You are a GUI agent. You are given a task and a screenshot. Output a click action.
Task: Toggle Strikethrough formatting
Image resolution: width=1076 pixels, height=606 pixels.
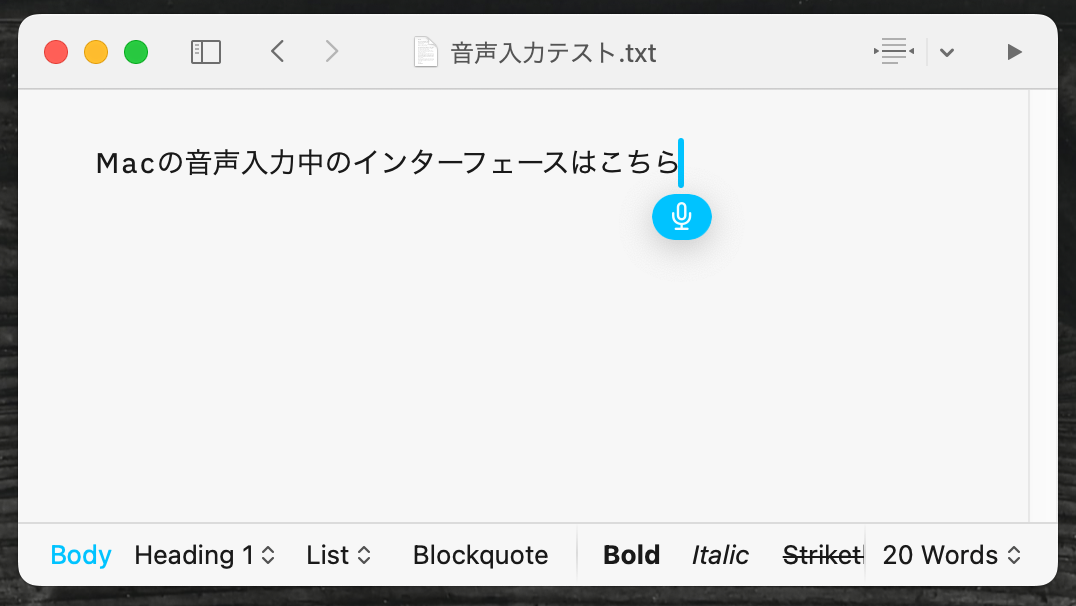pos(821,555)
